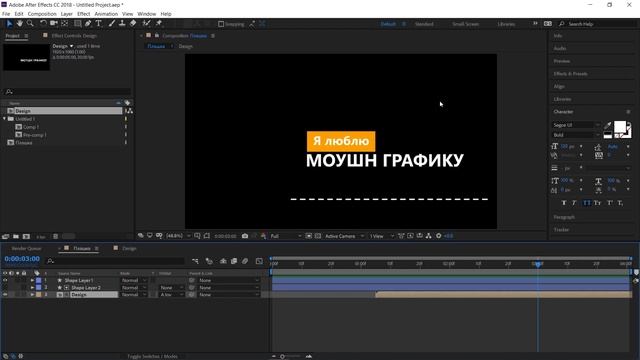Click the new composition icon in Project panel
640x360 pixels.
(26, 236)
